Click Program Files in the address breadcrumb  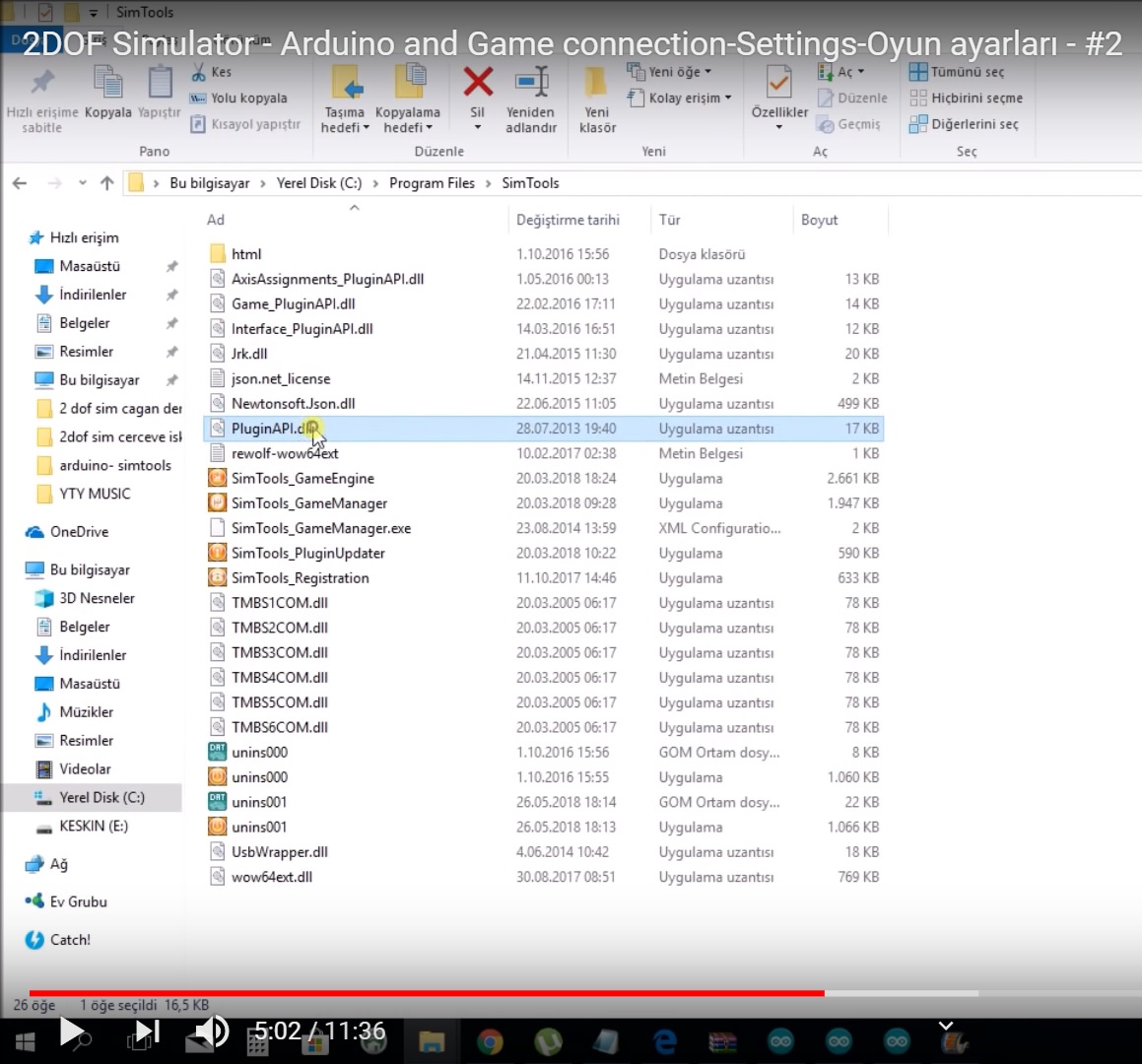[432, 183]
